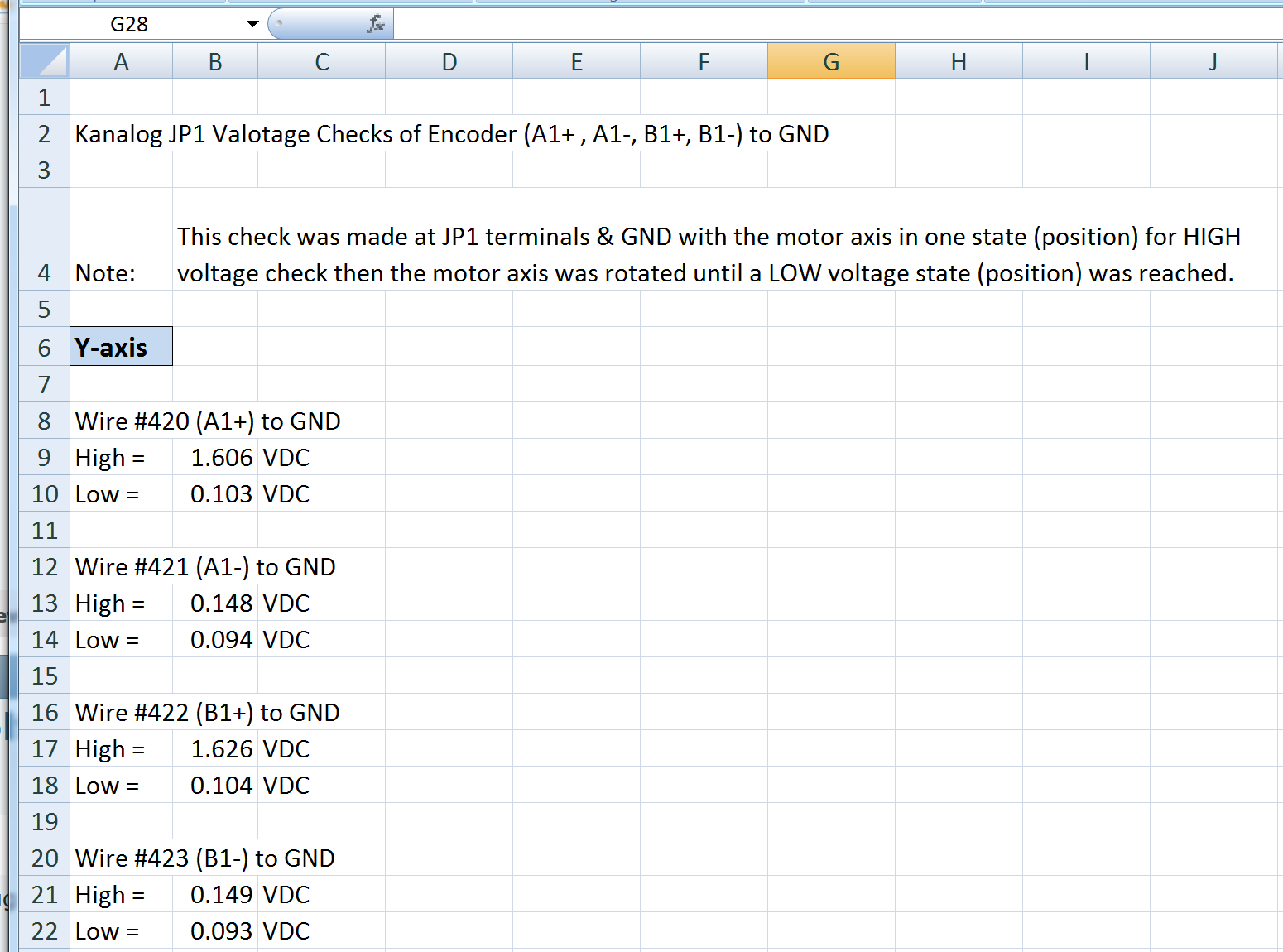Viewport: 1283px width, 952px height.
Task: Open the Name Box dropdown arrow
Action: pos(252,24)
